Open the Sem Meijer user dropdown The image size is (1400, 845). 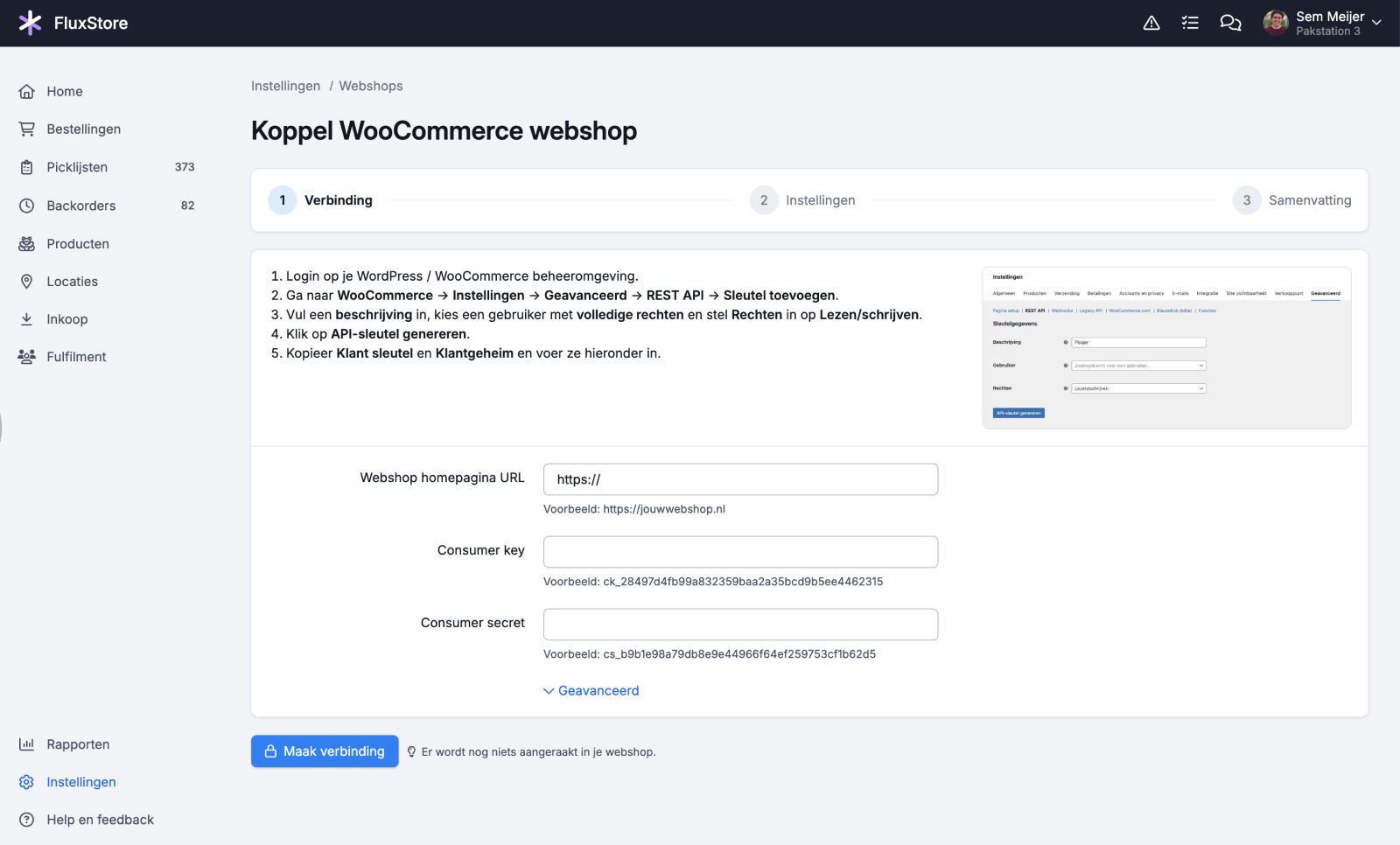point(1322,23)
